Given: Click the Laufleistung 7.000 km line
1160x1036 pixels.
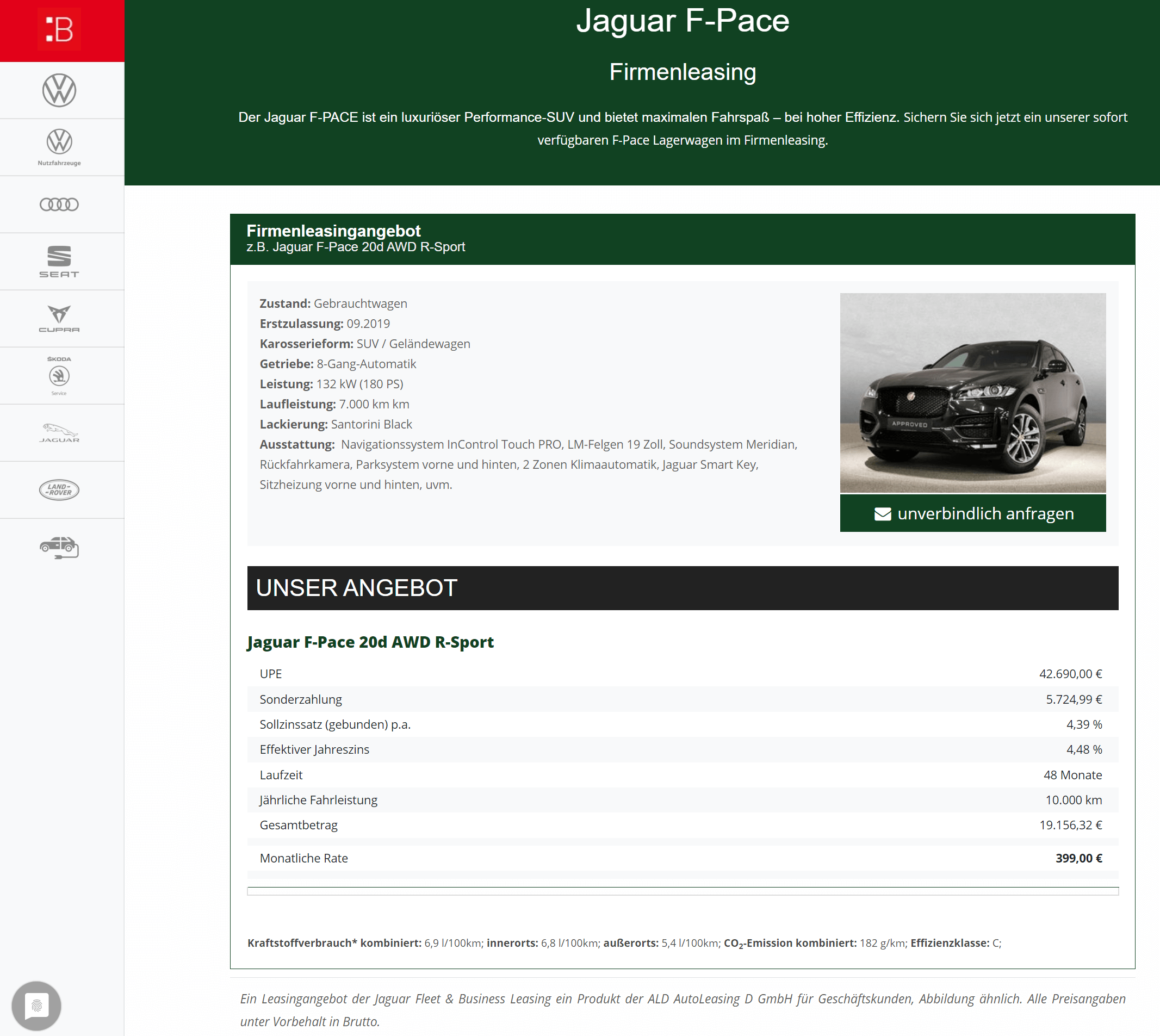Looking at the screenshot, I should coord(334,404).
